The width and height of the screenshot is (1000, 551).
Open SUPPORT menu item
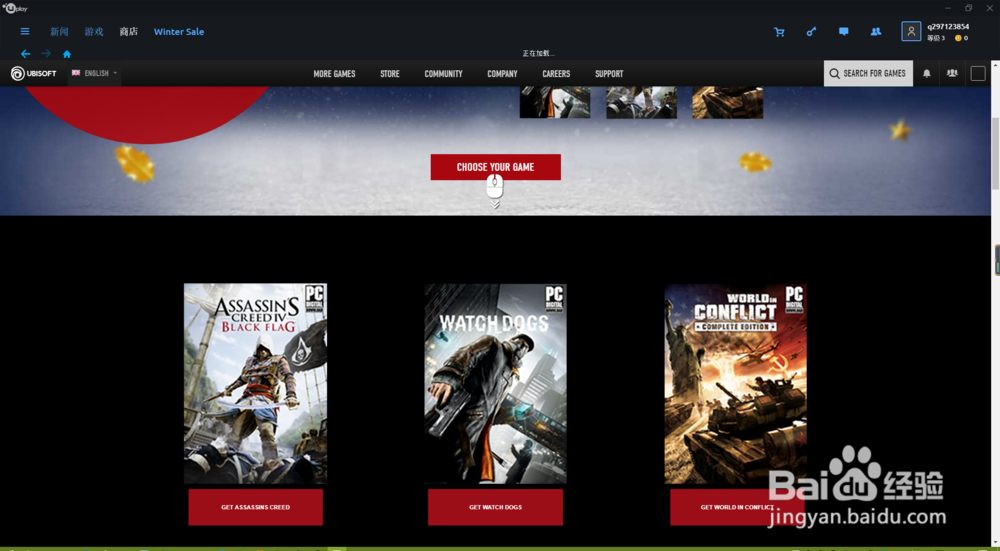(x=609, y=74)
